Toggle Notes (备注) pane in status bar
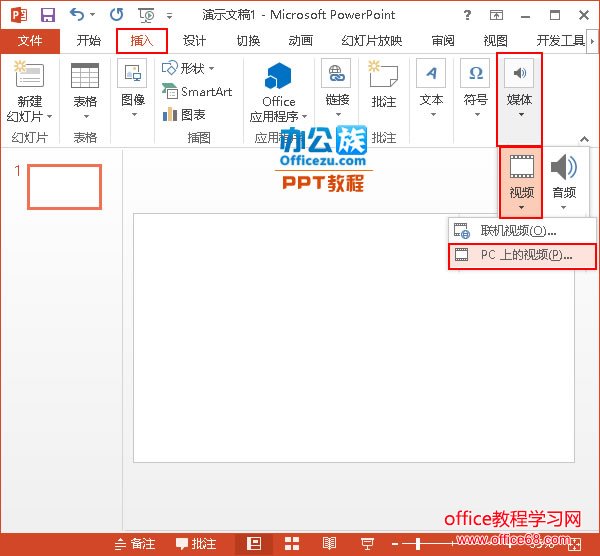This screenshot has width=600, height=556. click(x=135, y=544)
